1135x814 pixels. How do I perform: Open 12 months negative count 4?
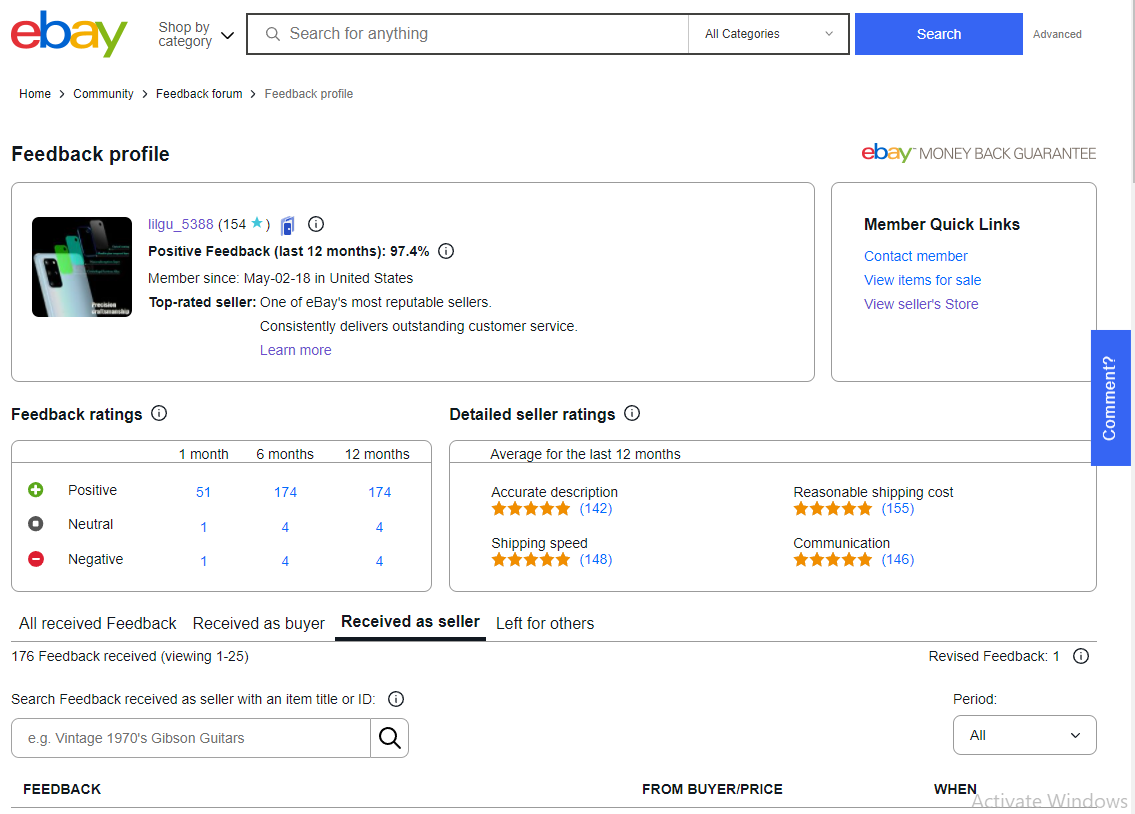[x=379, y=561]
